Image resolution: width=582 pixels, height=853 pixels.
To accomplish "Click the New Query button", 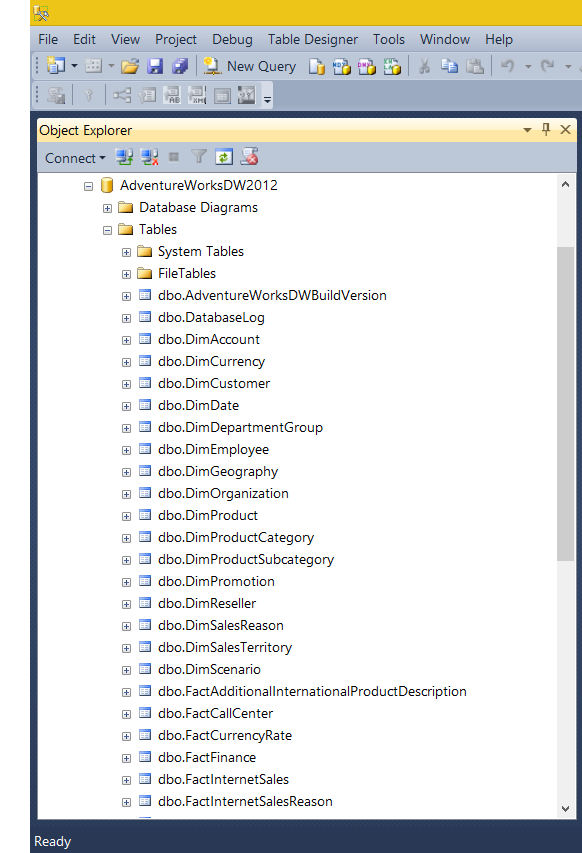I will click(250, 66).
